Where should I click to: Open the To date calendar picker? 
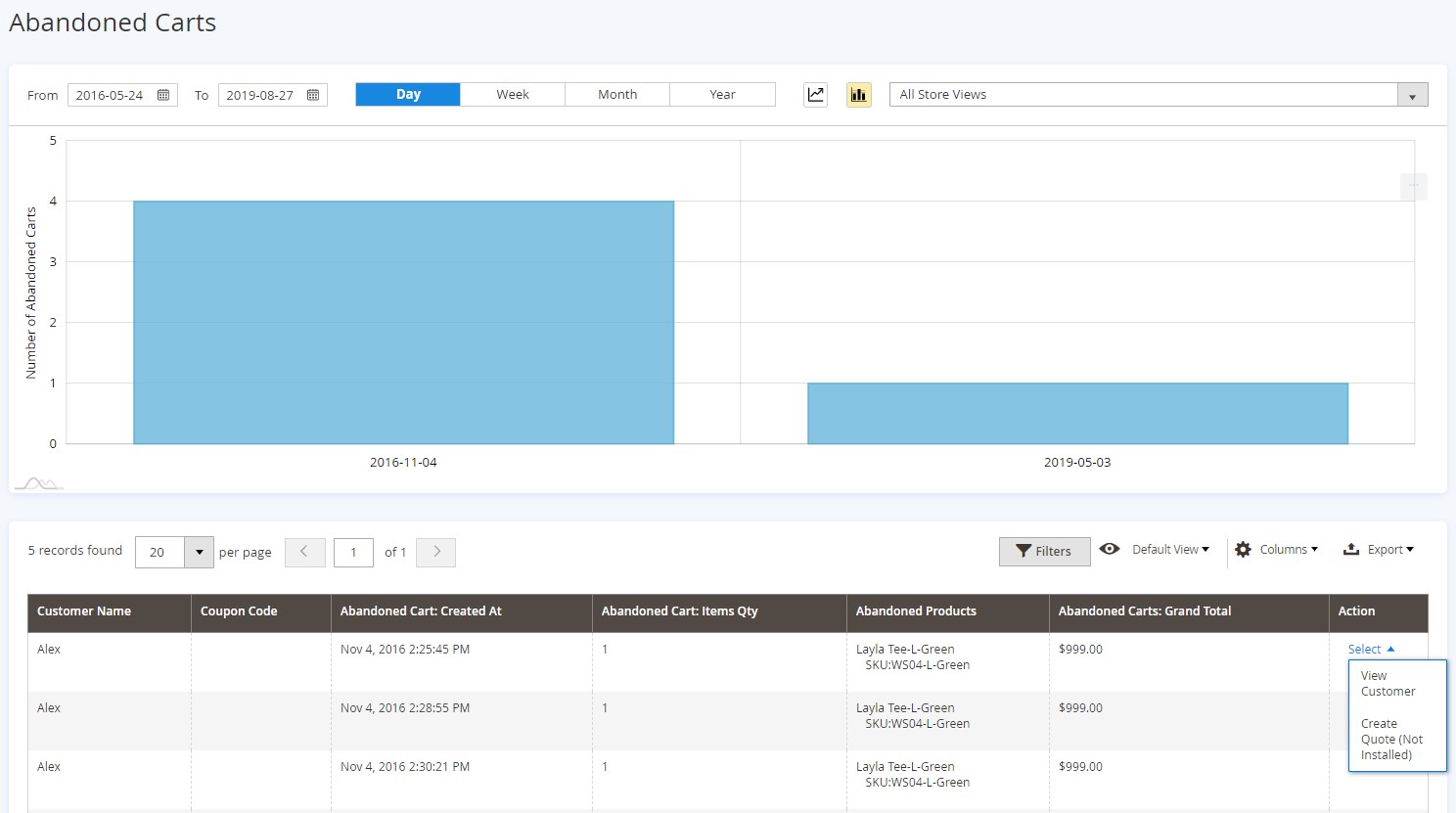[313, 95]
